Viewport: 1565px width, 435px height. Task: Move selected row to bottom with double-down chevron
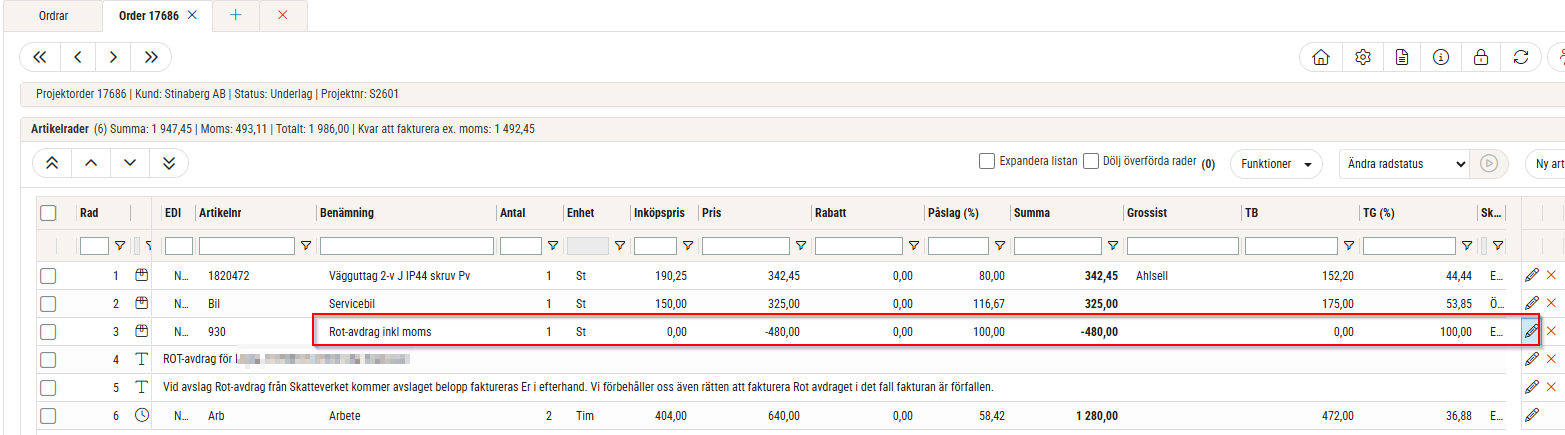click(169, 163)
